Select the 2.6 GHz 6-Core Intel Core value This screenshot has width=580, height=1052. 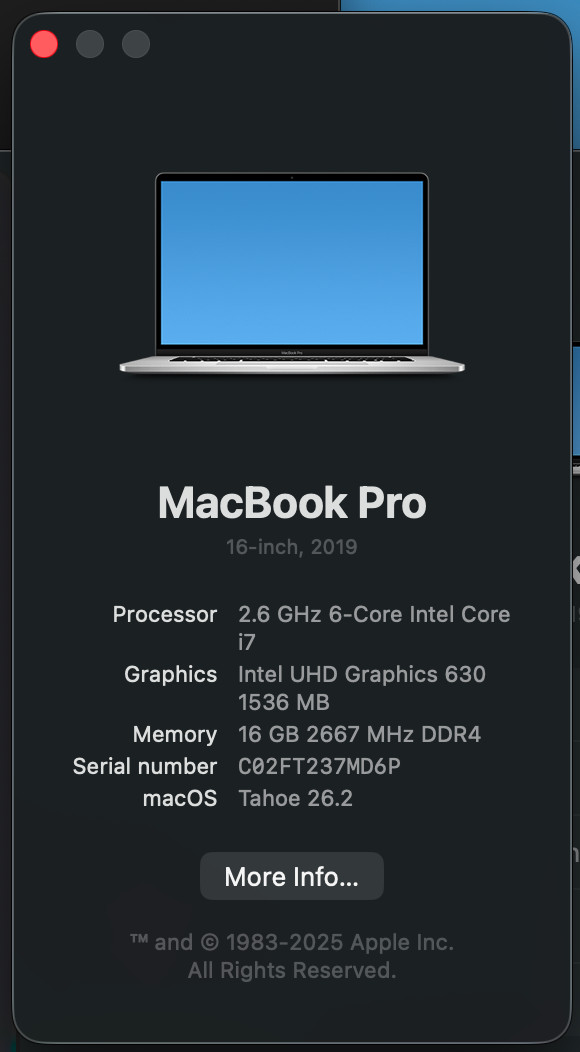(x=374, y=614)
